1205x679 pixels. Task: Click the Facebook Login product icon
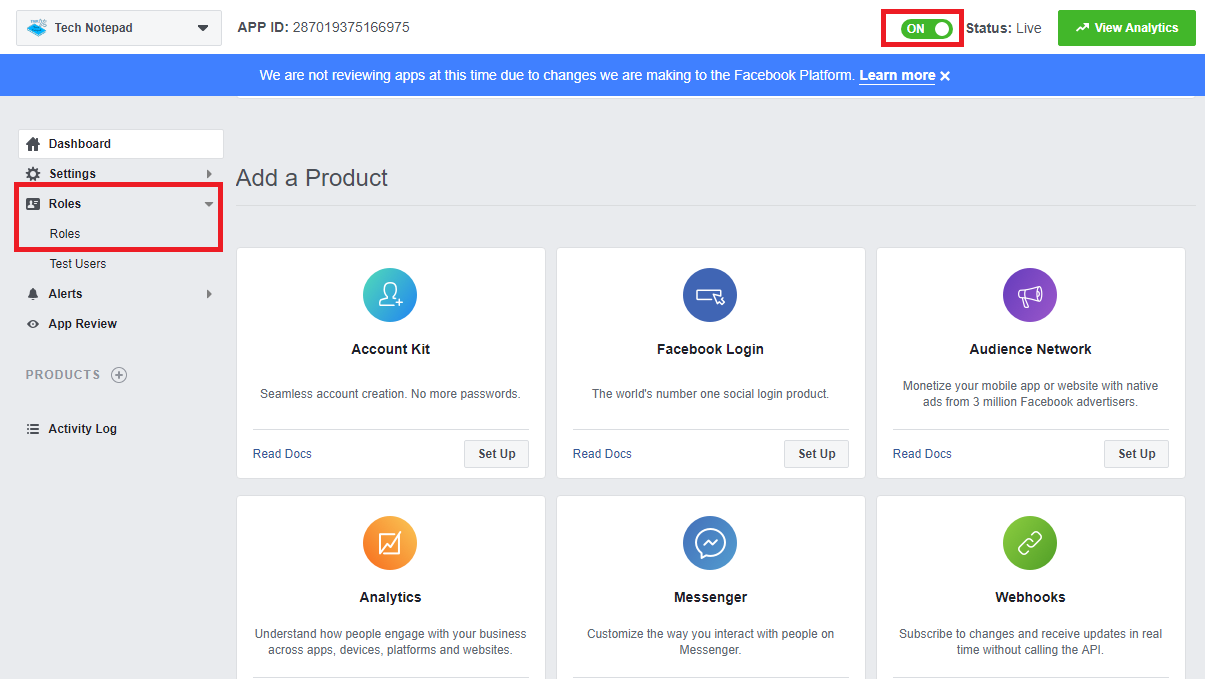click(710, 295)
